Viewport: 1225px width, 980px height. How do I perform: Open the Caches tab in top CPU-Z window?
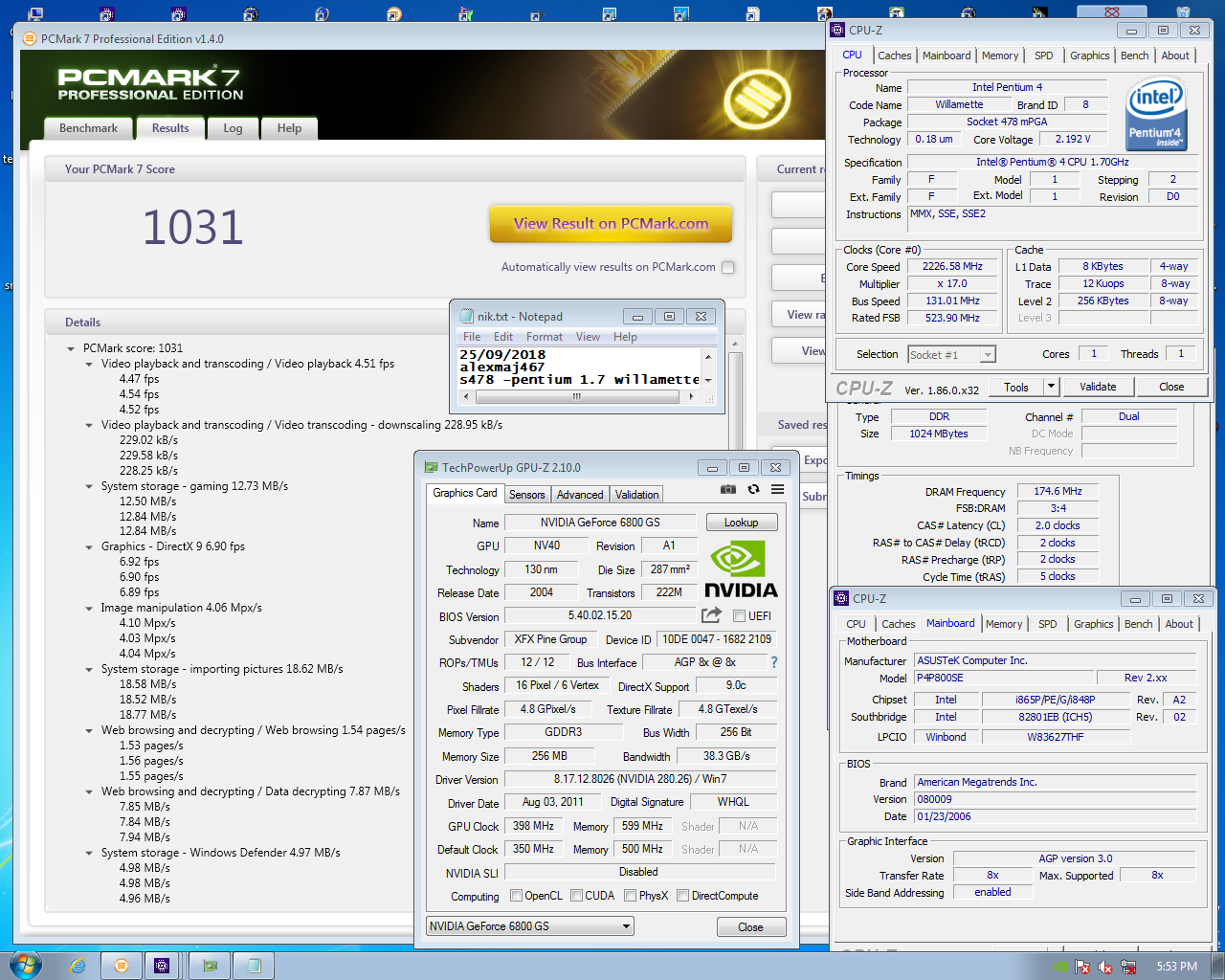pyautogui.click(x=895, y=56)
